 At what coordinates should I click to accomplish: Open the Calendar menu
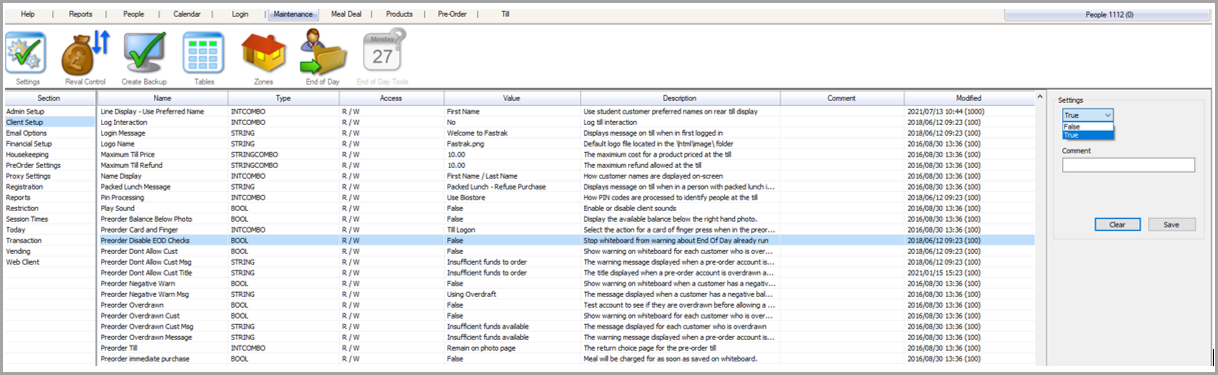(186, 15)
